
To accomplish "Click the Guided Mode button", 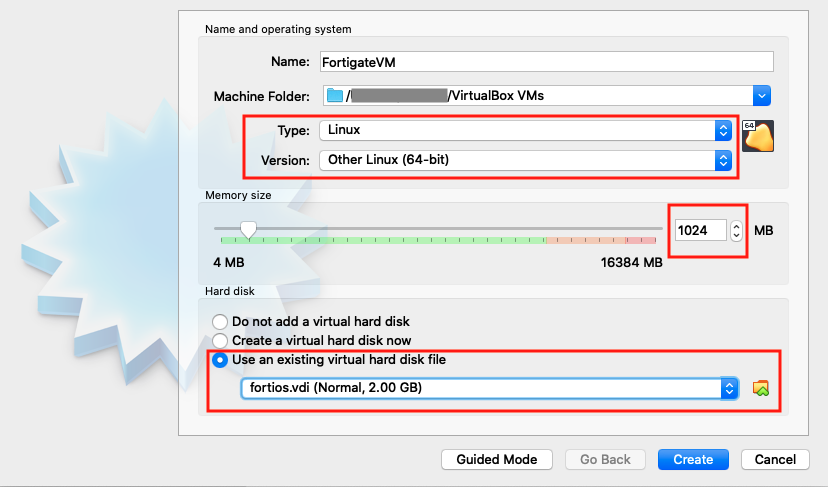I will tap(496, 460).
